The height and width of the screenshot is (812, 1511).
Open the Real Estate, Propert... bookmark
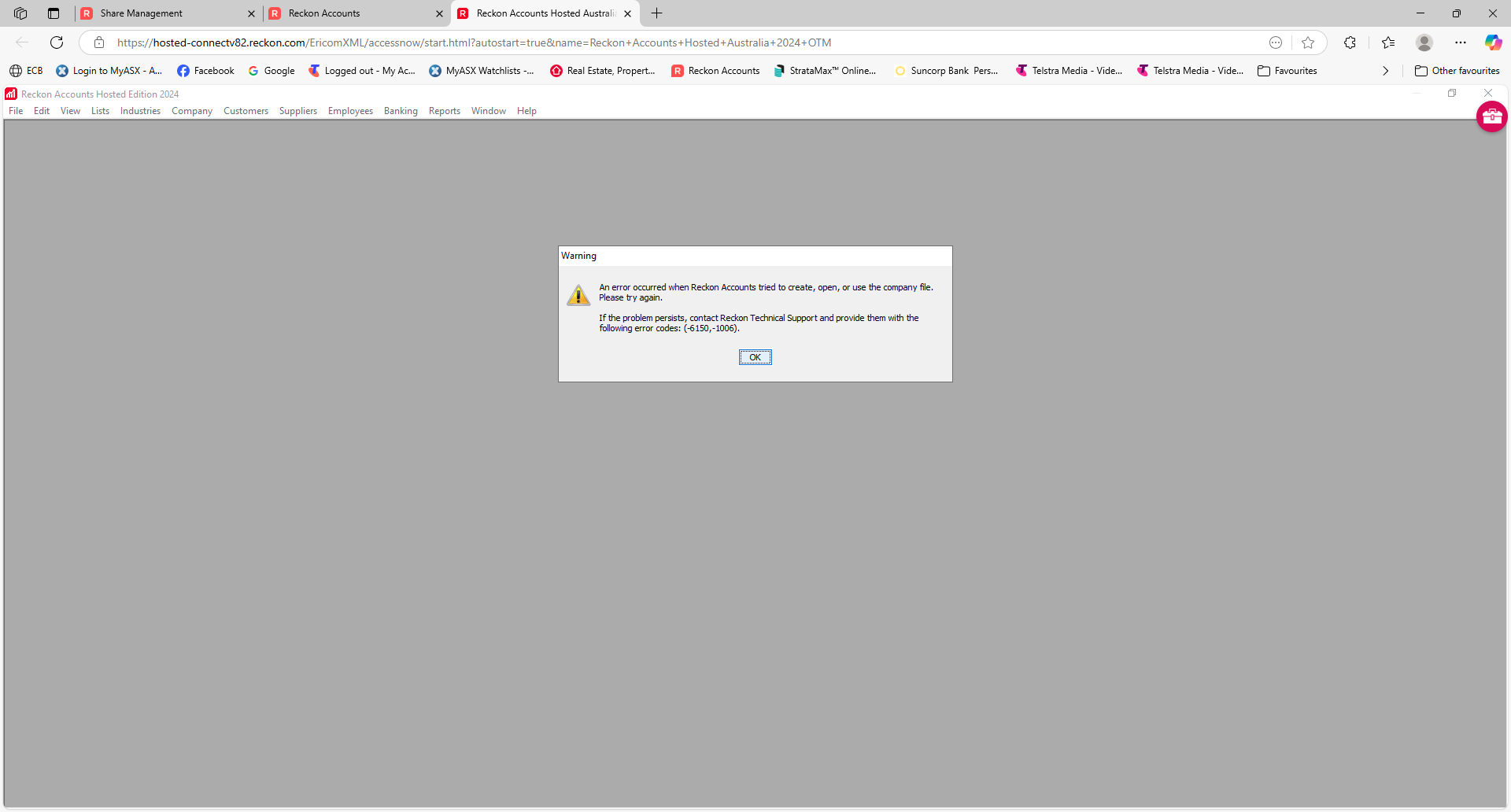pos(603,71)
